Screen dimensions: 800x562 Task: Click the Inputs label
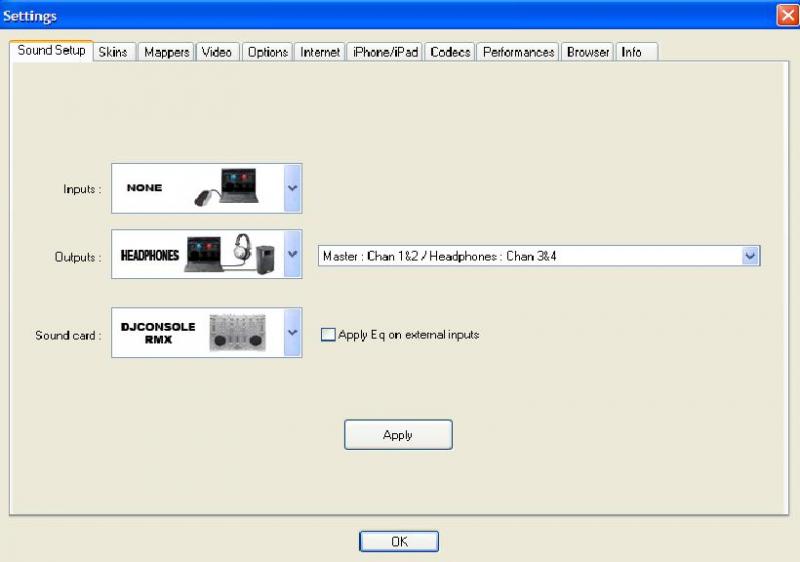[x=82, y=189]
